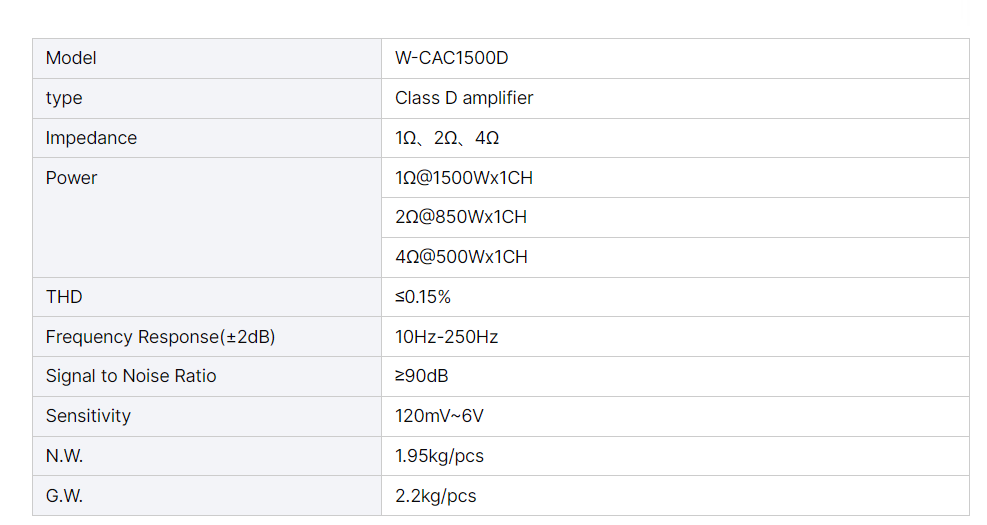Viewport: 987px width, 525px height.
Task: Select the 1Ω@1500Wx1CH power value
Action: (x=464, y=178)
